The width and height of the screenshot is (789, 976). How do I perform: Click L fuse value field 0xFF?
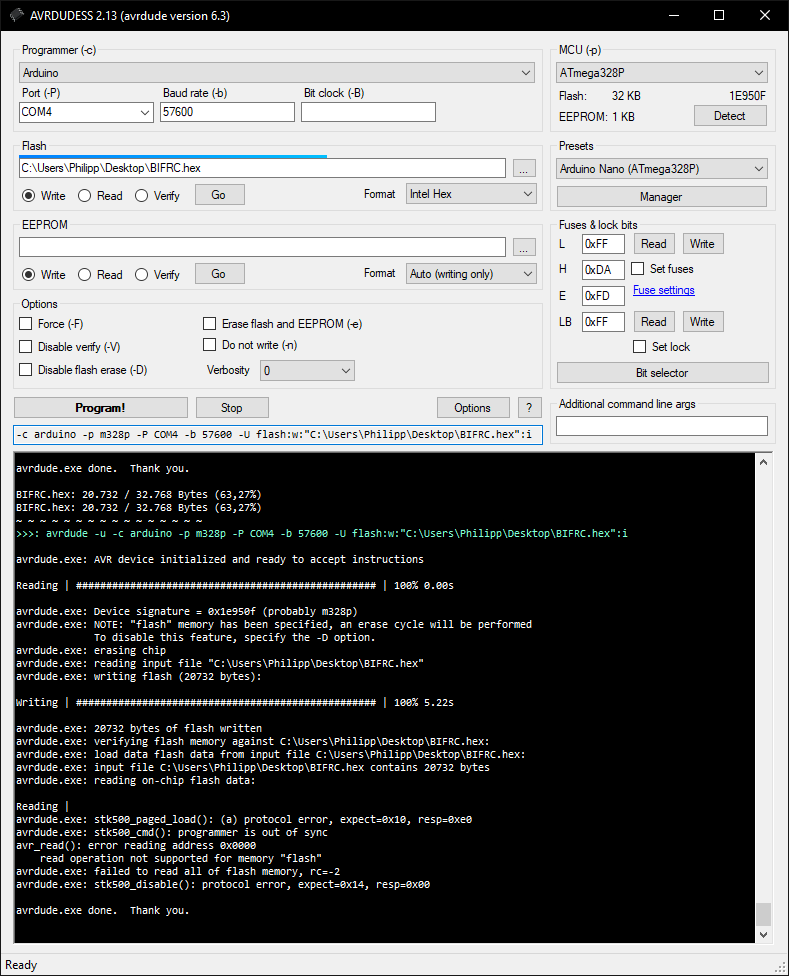(x=603, y=244)
